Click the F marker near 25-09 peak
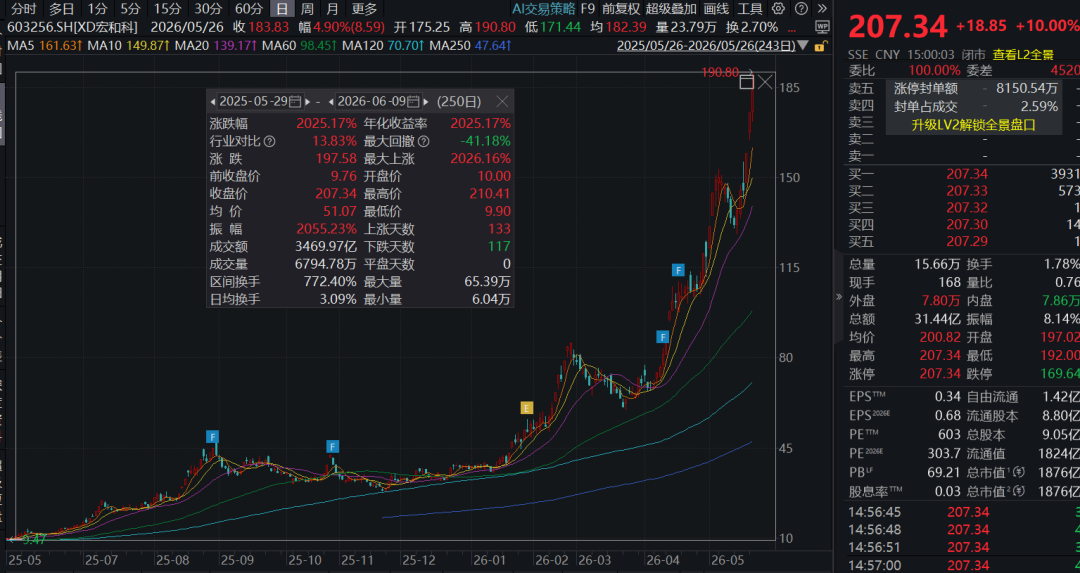The height and width of the screenshot is (573, 1080). click(212, 437)
